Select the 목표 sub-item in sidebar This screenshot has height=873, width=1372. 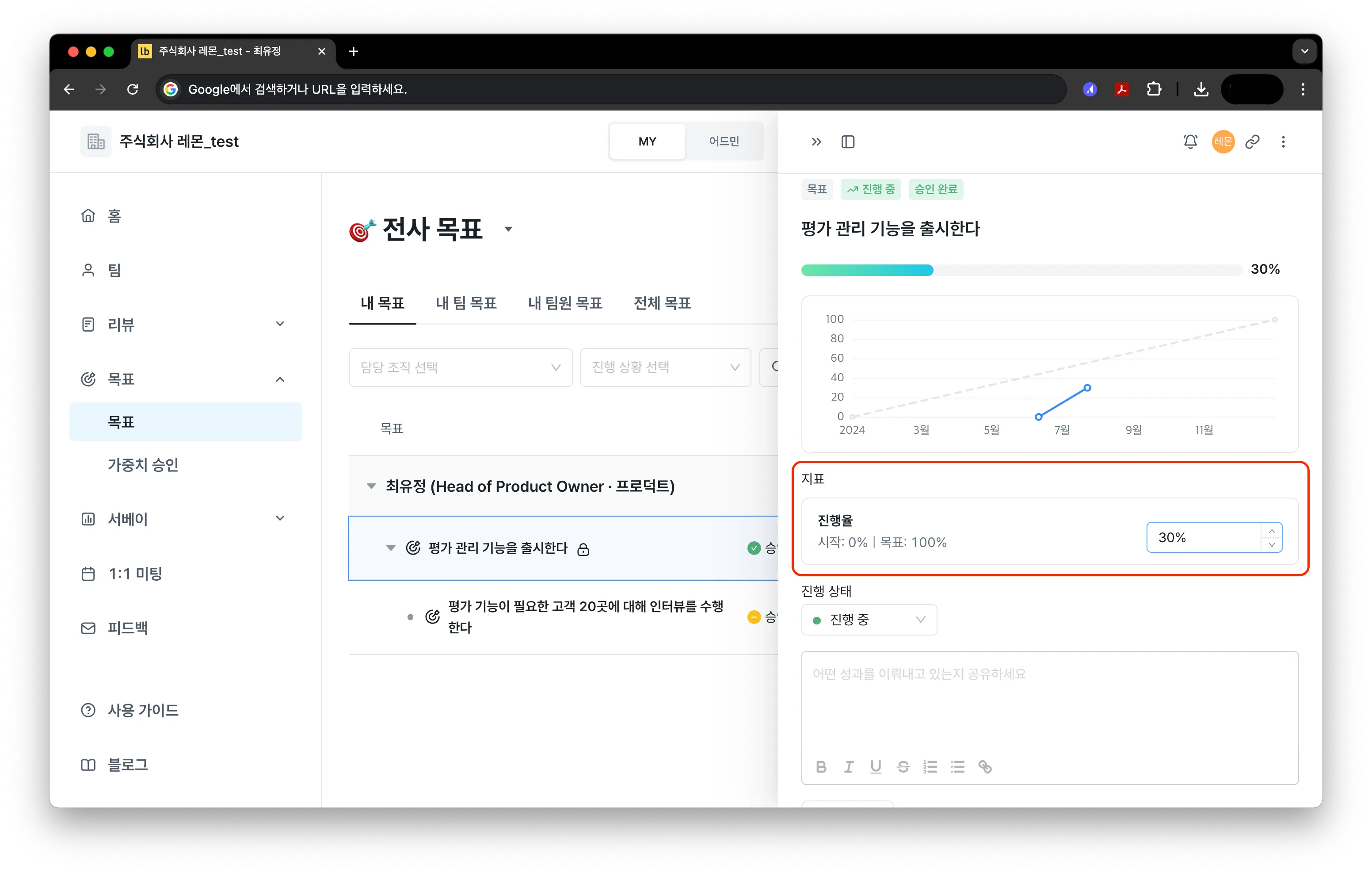point(185,422)
